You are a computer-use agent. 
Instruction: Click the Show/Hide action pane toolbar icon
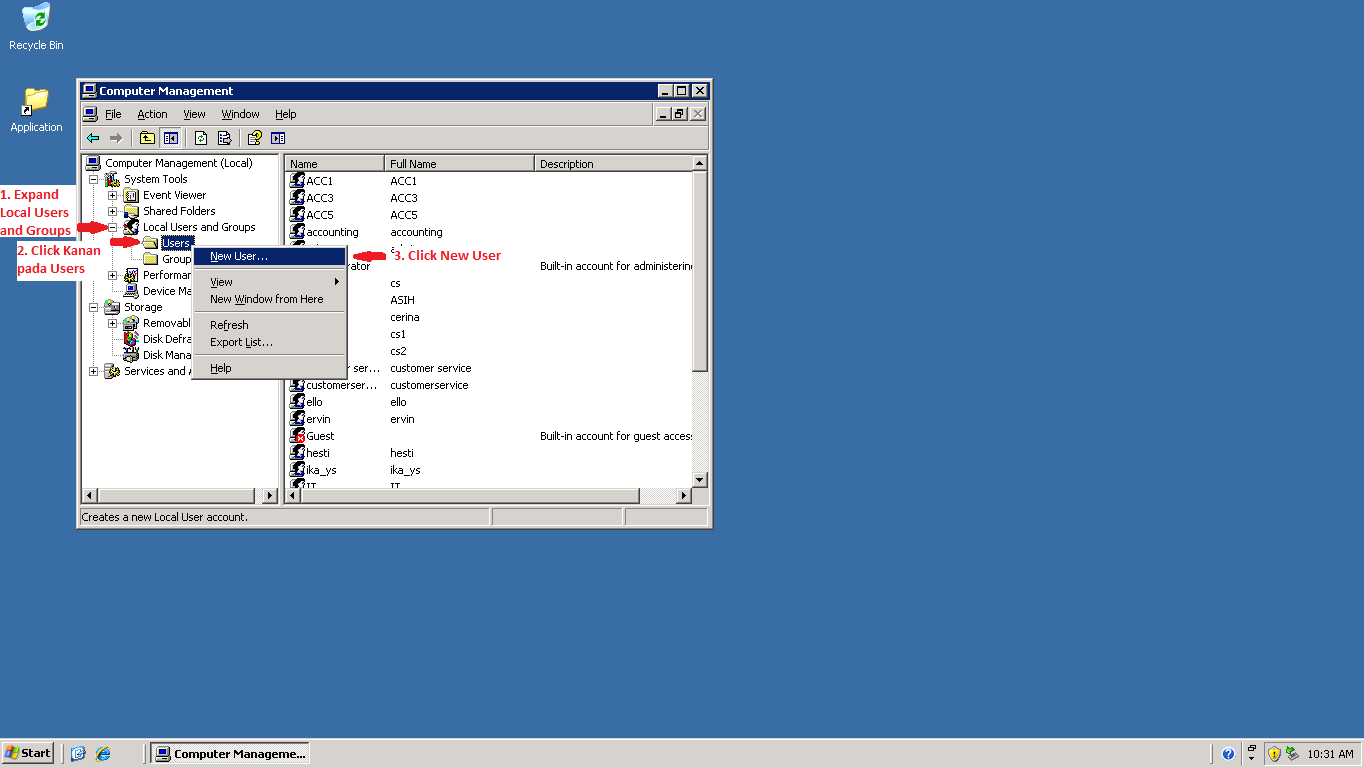pos(279,138)
